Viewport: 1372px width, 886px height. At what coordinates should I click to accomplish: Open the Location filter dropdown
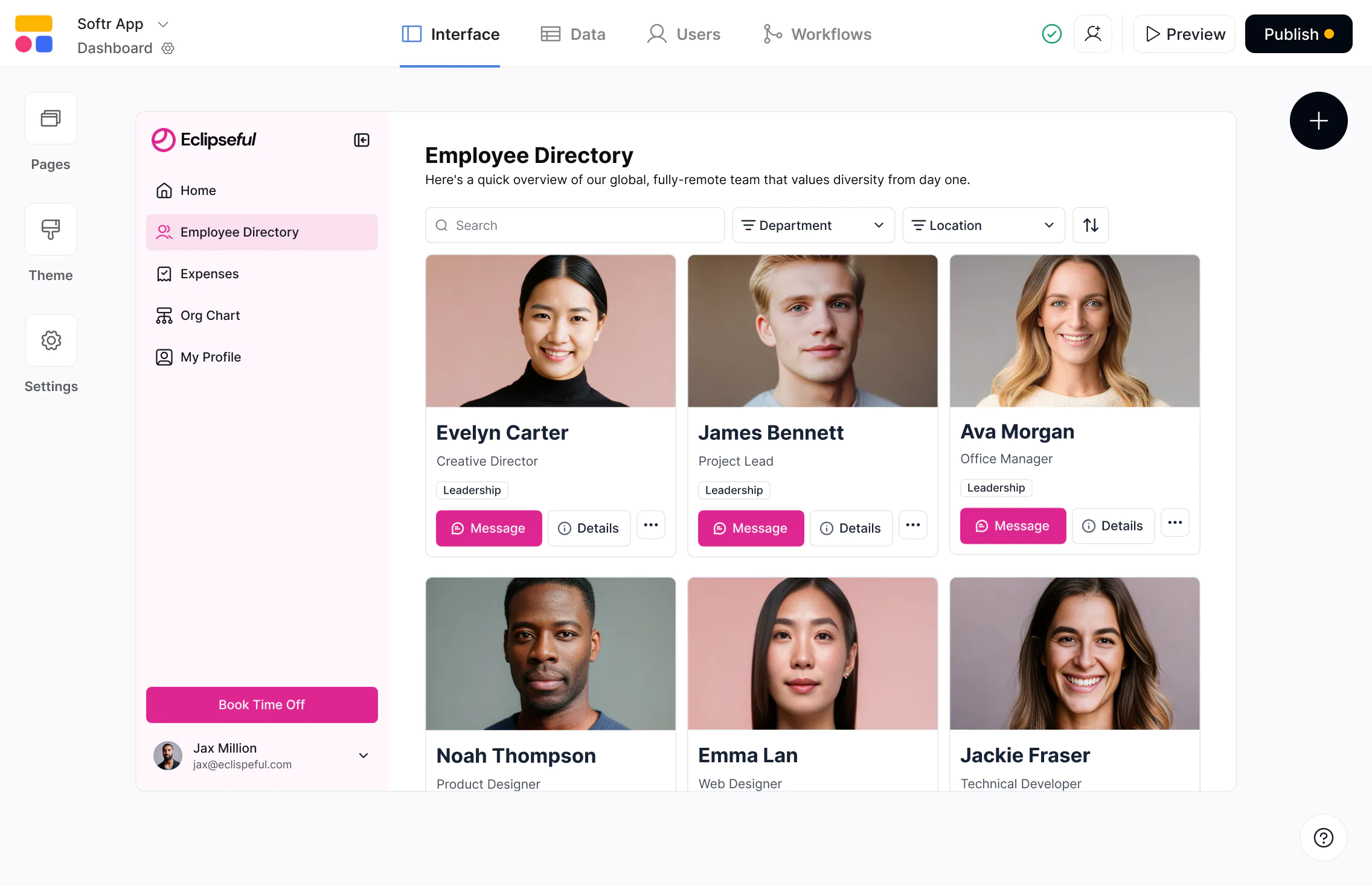[983, 225]
